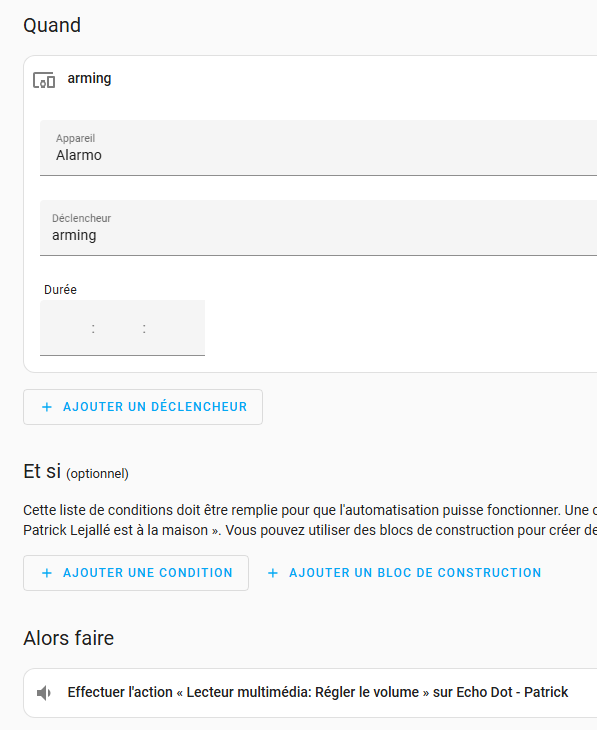Open the Appareil dropdown showing Alarmo

(x=319, y=148)
